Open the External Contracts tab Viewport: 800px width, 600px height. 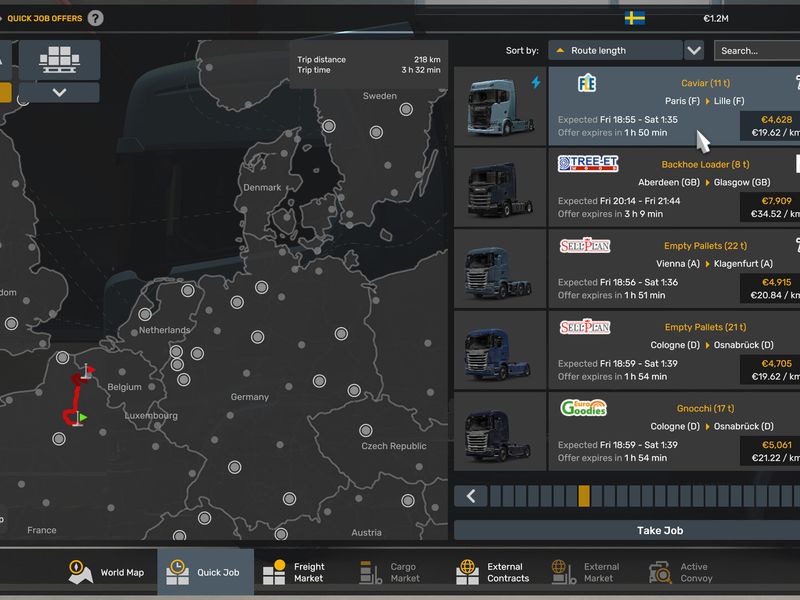point(494,572)
